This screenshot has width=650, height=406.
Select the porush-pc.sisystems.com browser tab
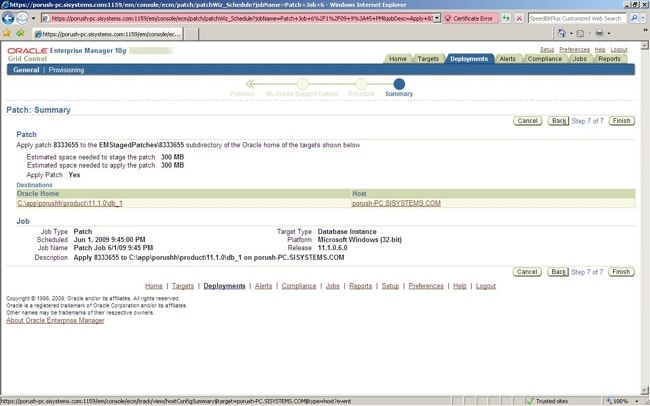pos(107,34)
